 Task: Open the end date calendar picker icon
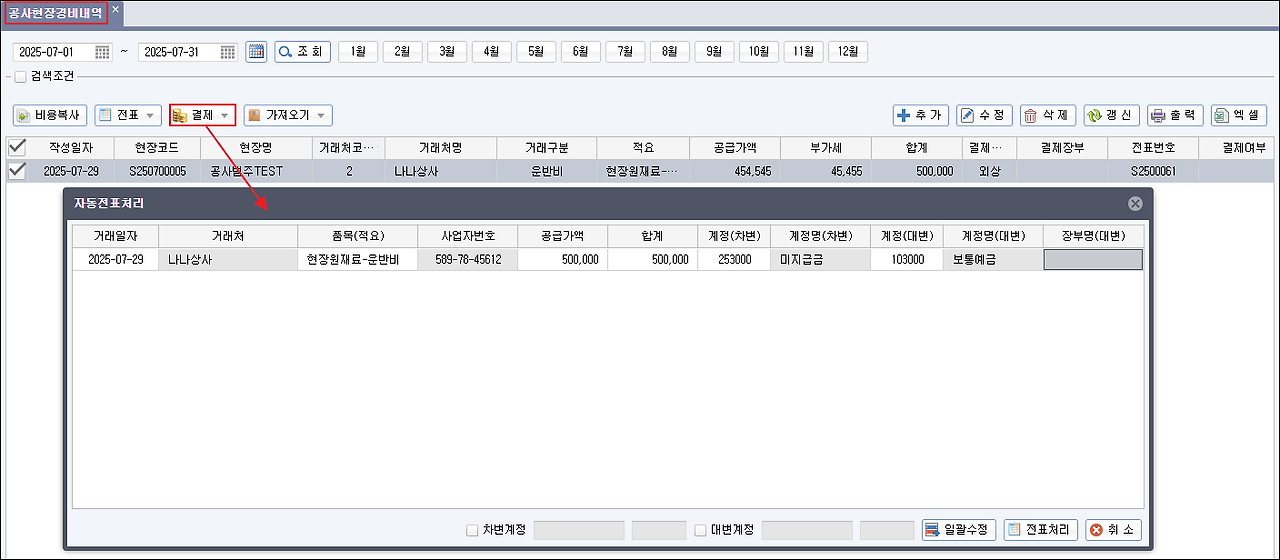click(228, 52)
